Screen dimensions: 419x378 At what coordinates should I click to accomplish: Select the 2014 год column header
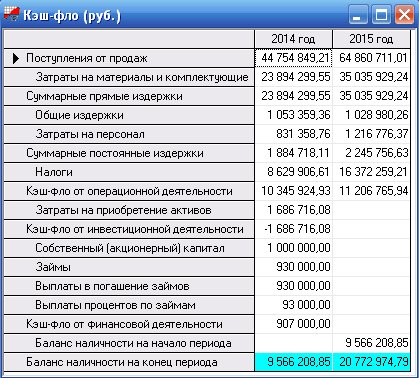click(293, 39)
